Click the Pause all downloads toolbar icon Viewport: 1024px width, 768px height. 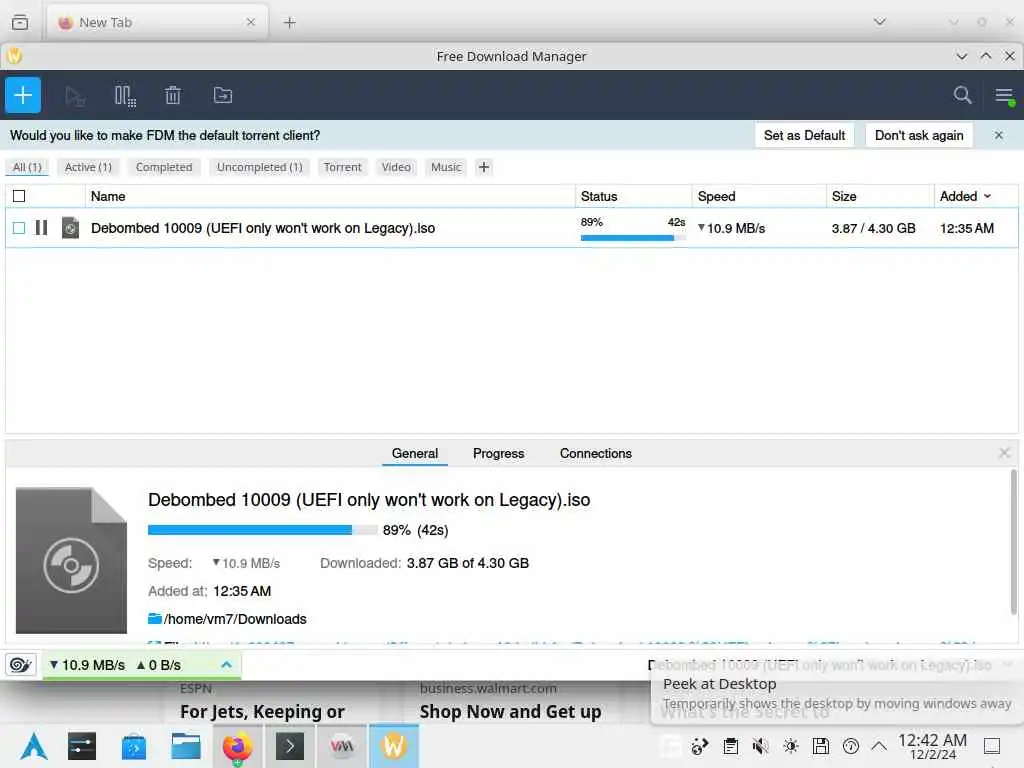(125, 96)
